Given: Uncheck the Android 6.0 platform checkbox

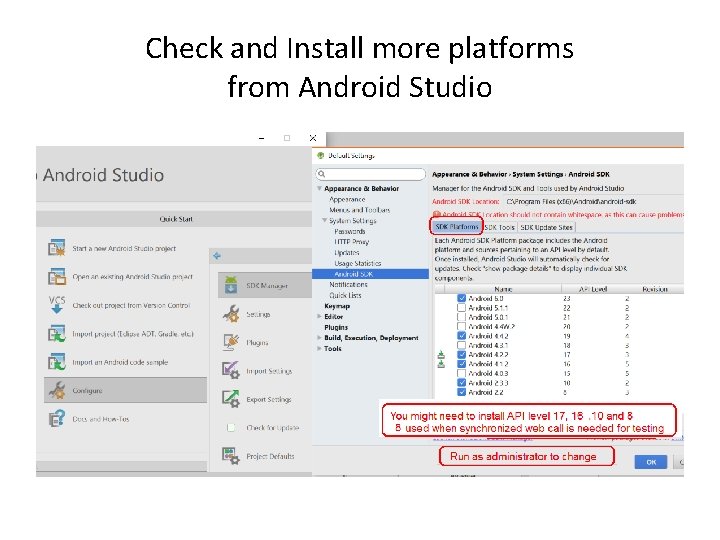Looking at the screenshot, I should (461, 298).
